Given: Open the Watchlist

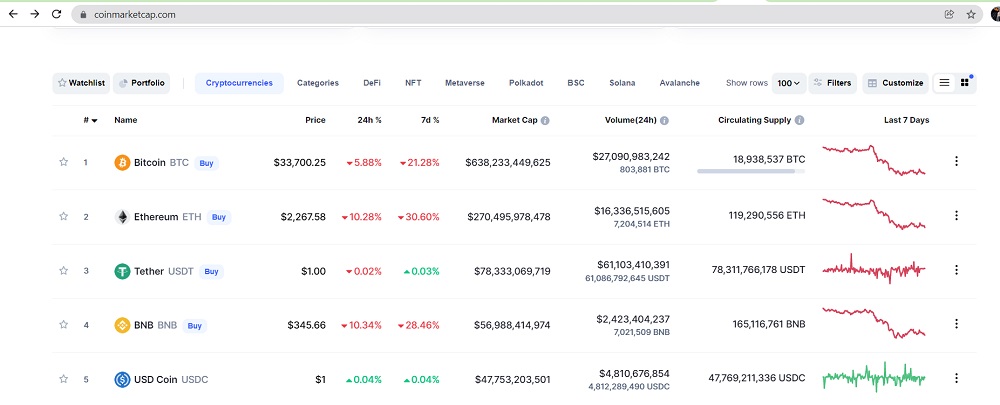Looking at the screenshot, I should (81, 83).
